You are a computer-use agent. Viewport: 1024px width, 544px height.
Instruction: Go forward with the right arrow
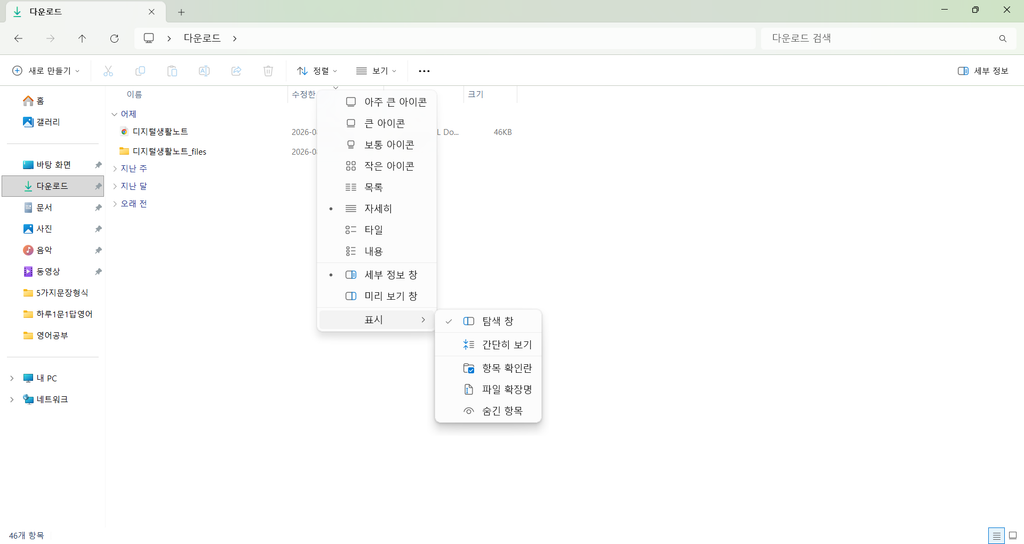click(50, 39)
